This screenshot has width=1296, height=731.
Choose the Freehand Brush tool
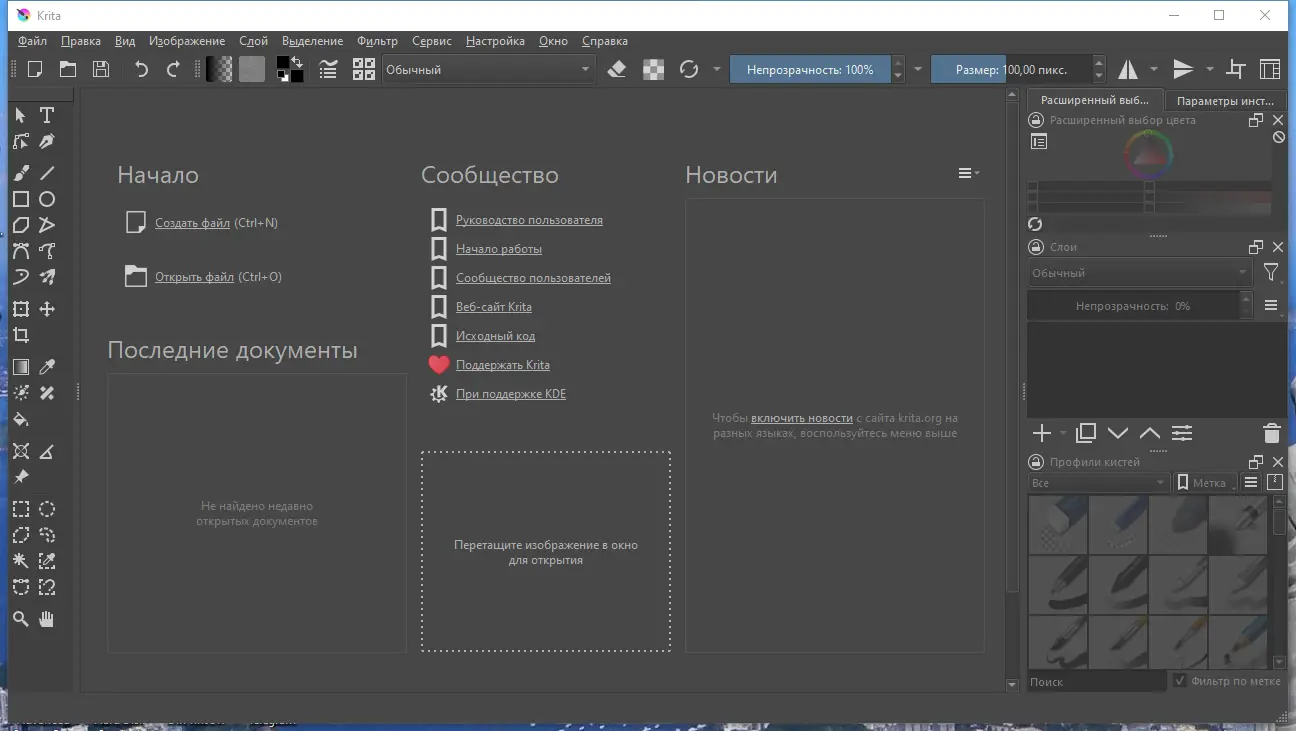[21, 173]
